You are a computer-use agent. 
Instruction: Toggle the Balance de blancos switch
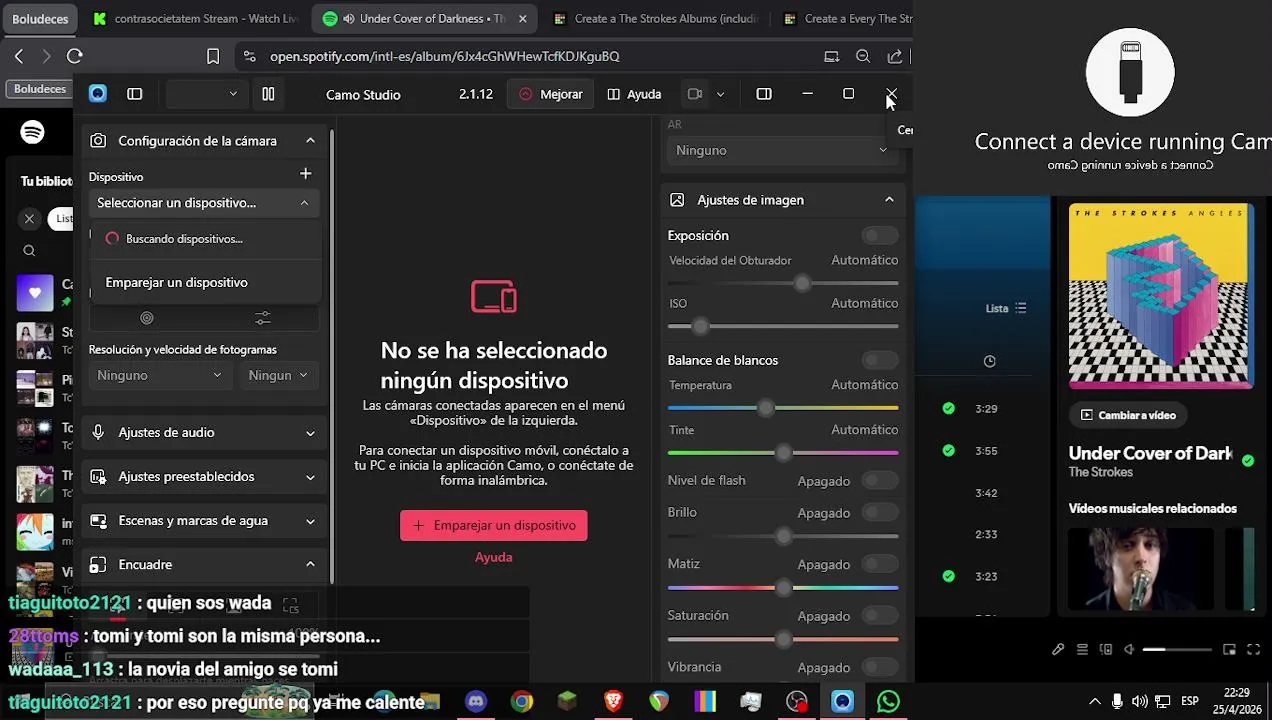pyautogui.click(x=880, y=360)
